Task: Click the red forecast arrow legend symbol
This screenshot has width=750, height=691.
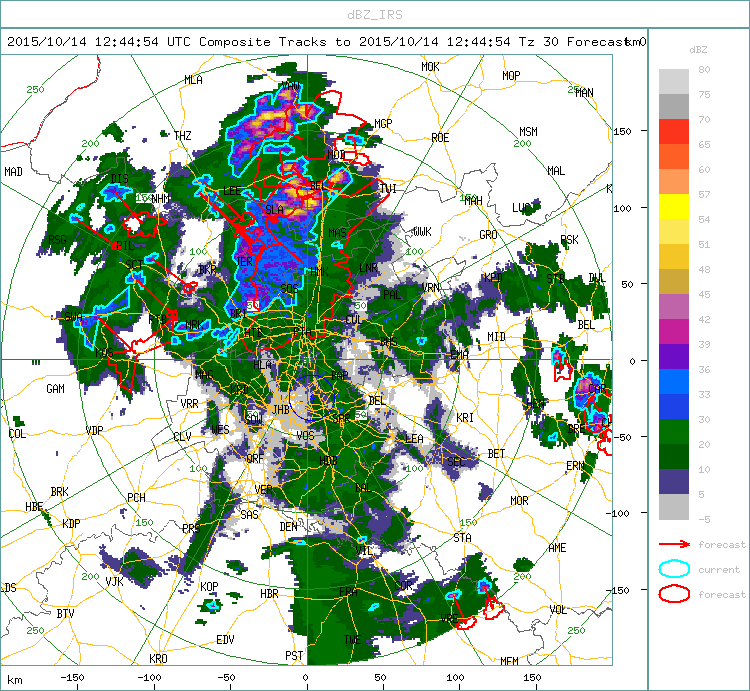Action: (x=674, y=544)
